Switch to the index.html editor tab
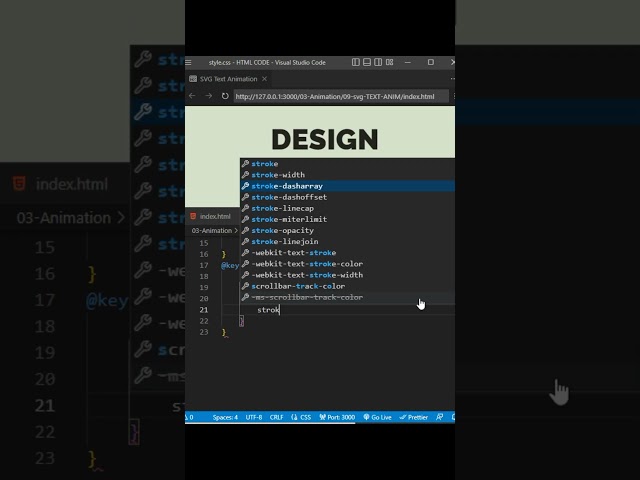The height and width of the screenshot is (480, 640). coord(211,216)
